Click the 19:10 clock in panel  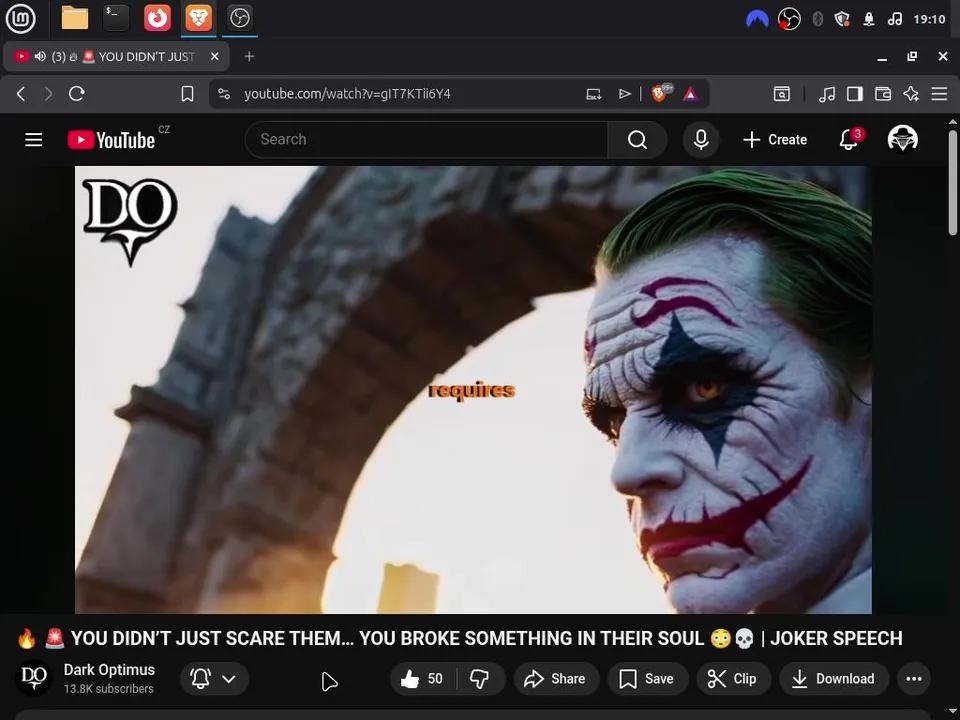(929, 19)
